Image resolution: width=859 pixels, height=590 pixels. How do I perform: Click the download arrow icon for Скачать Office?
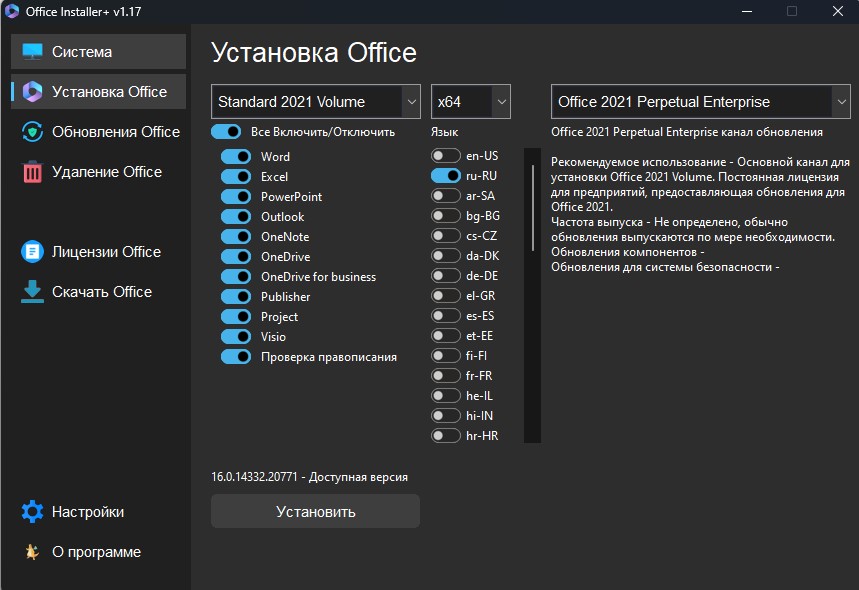click(32, 291)
